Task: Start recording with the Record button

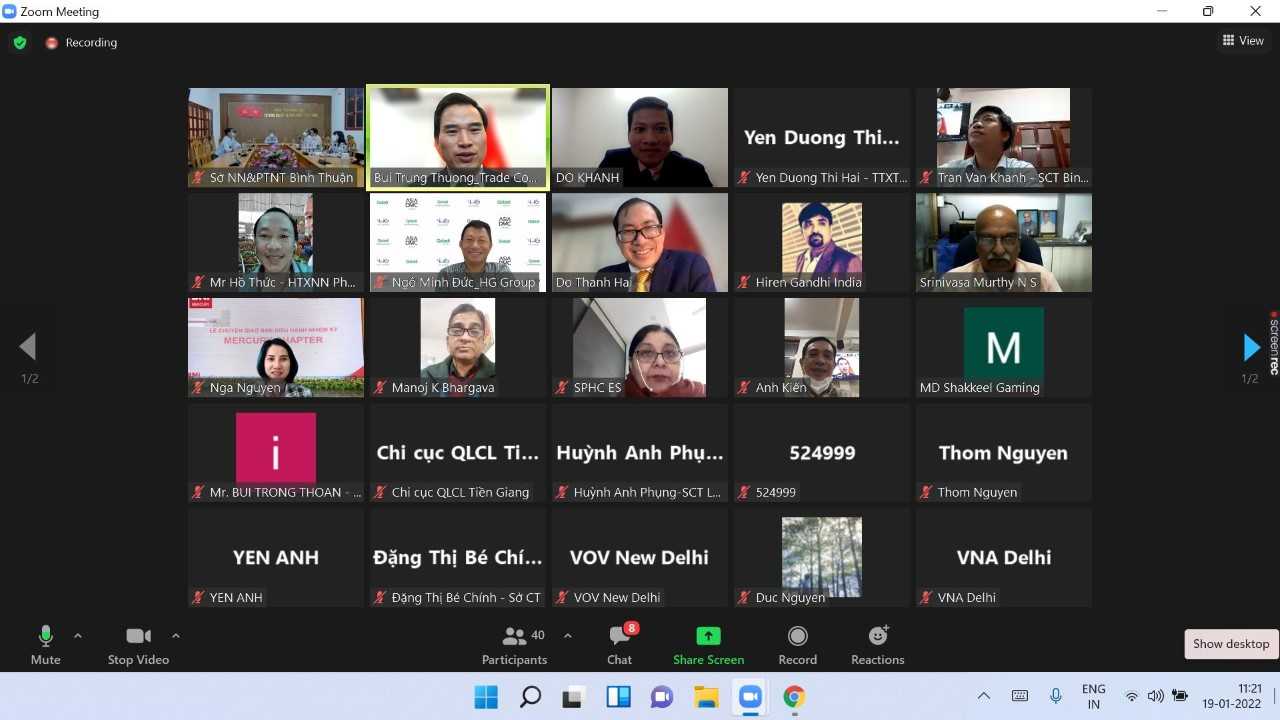Action: (797, 644)
